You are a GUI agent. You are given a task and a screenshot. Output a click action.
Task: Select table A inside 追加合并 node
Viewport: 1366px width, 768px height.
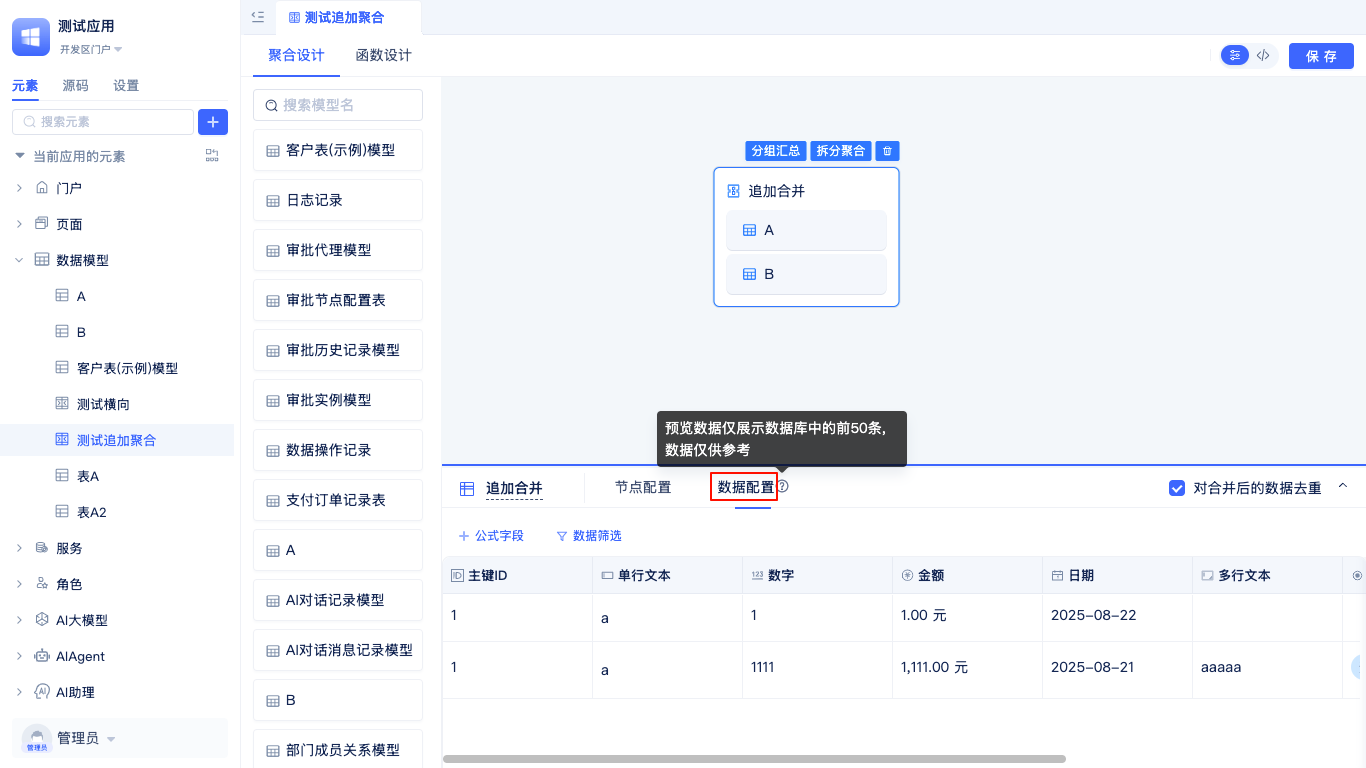[x=806, y=230]
